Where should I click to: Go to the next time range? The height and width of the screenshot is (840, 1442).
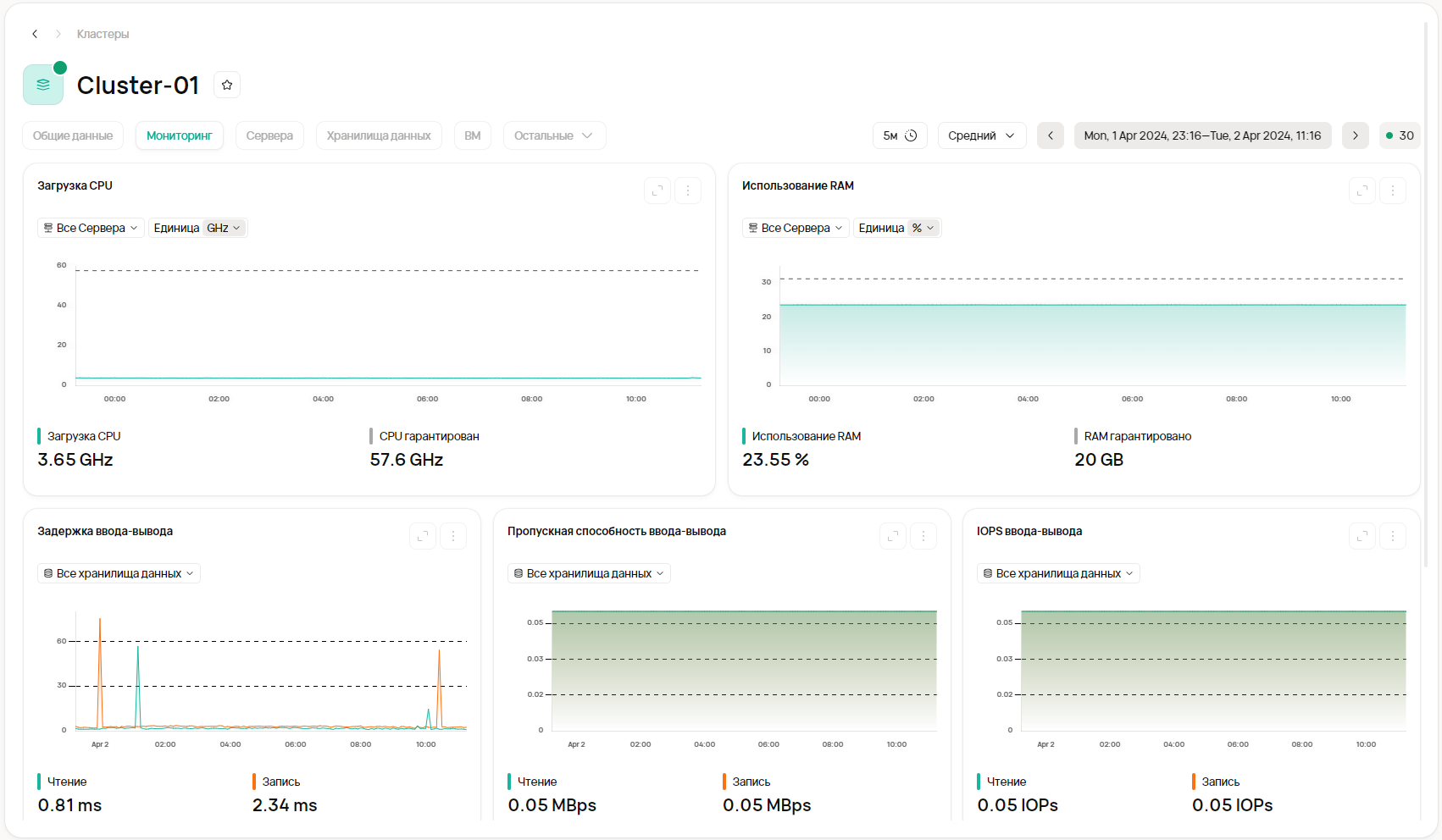[x=1355, y=135]
